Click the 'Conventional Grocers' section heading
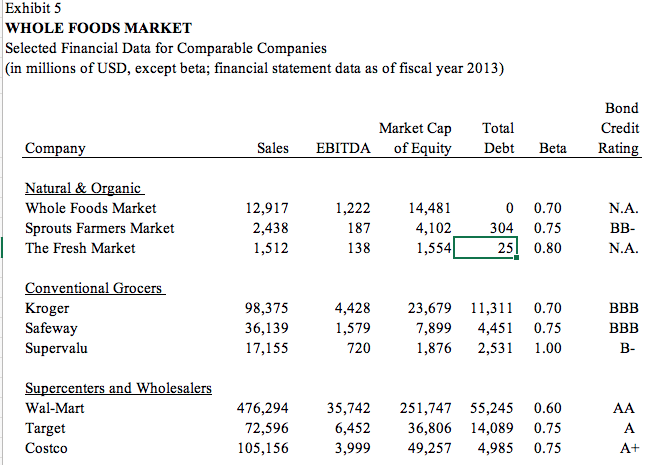 pos(94,288)
